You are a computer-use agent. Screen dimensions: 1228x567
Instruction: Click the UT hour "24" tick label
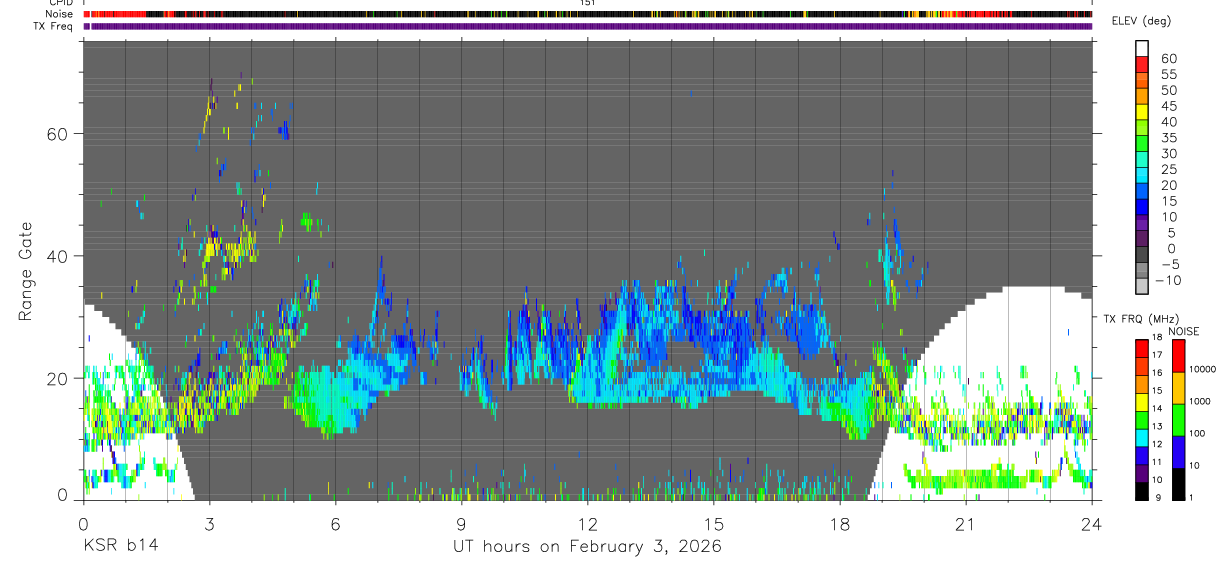pyautogui.click(x=1092, y=524)
